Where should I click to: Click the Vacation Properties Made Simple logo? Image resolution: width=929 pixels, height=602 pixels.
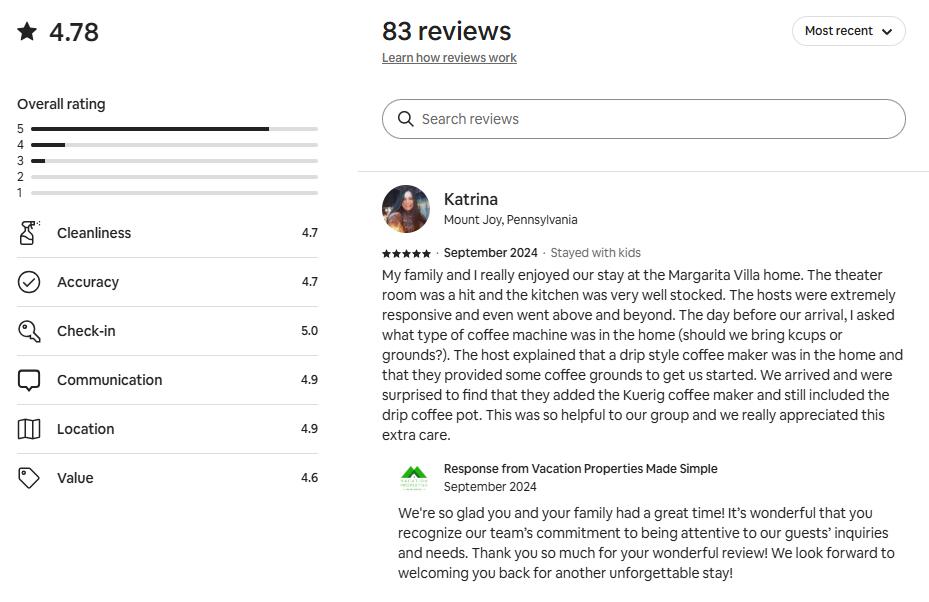pyautogui.click(x=414, y=477)
